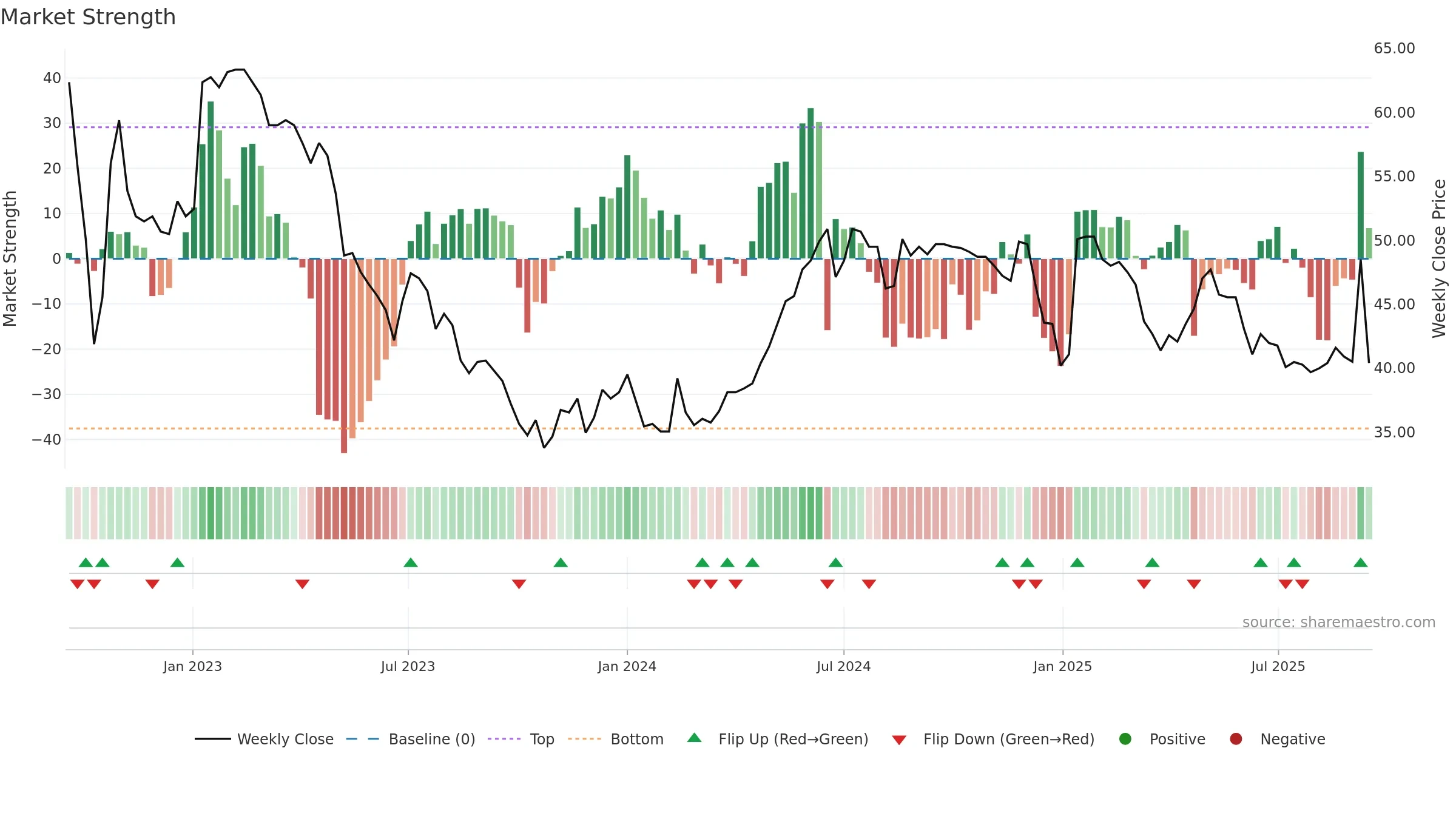This screenshot has height=819, width=1456.
Task: Toggle the Weekly Close legend label
Action: click(x=285, y=739)
